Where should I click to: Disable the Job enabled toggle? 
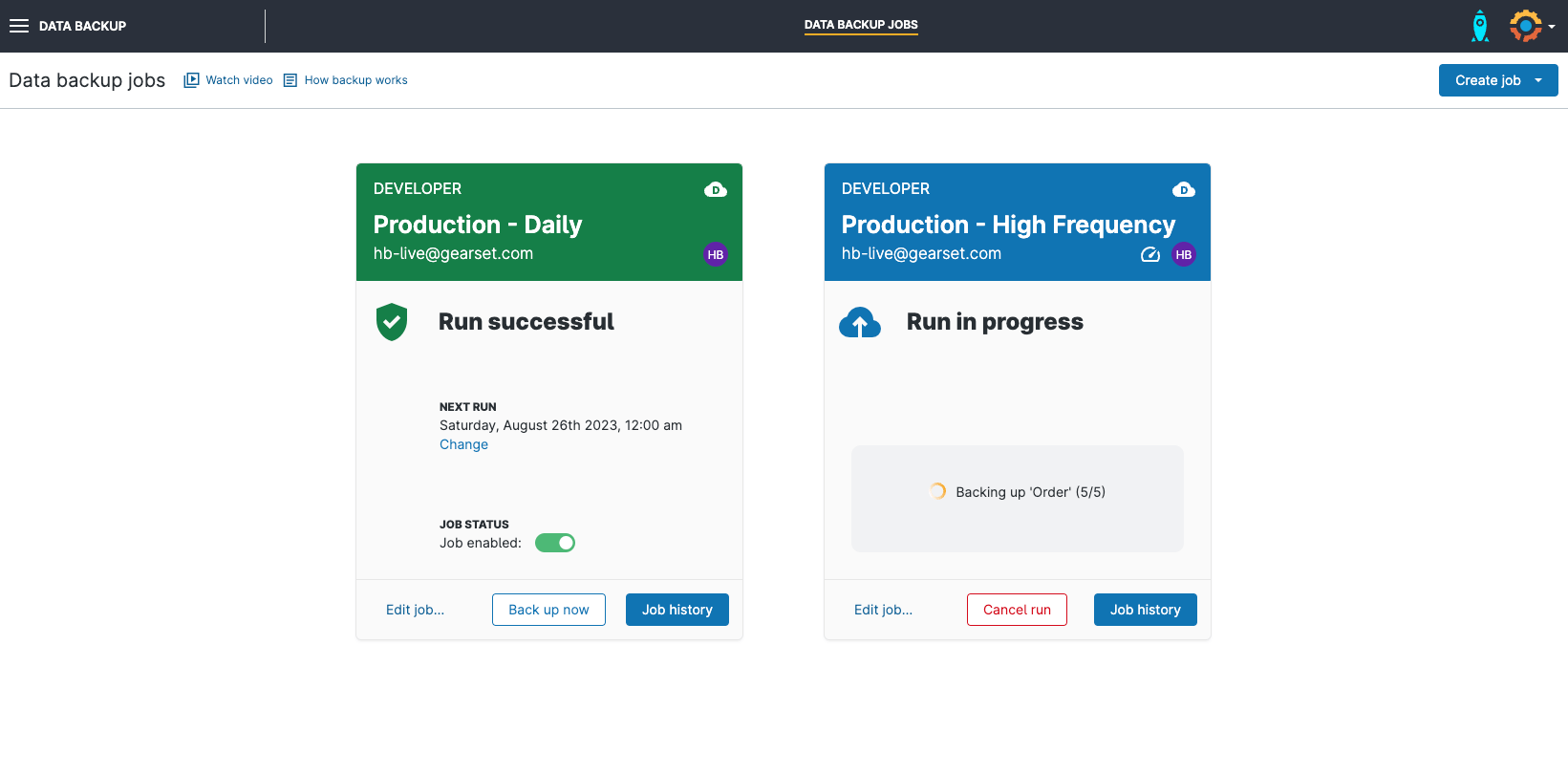pyautogui.click(x=555, y=543)
